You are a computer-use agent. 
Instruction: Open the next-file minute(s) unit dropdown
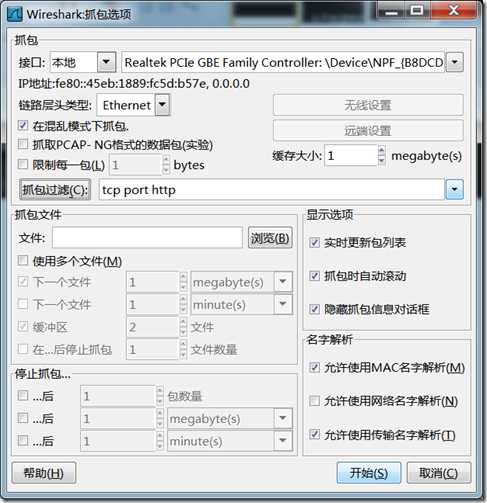(x=283, y=304)
